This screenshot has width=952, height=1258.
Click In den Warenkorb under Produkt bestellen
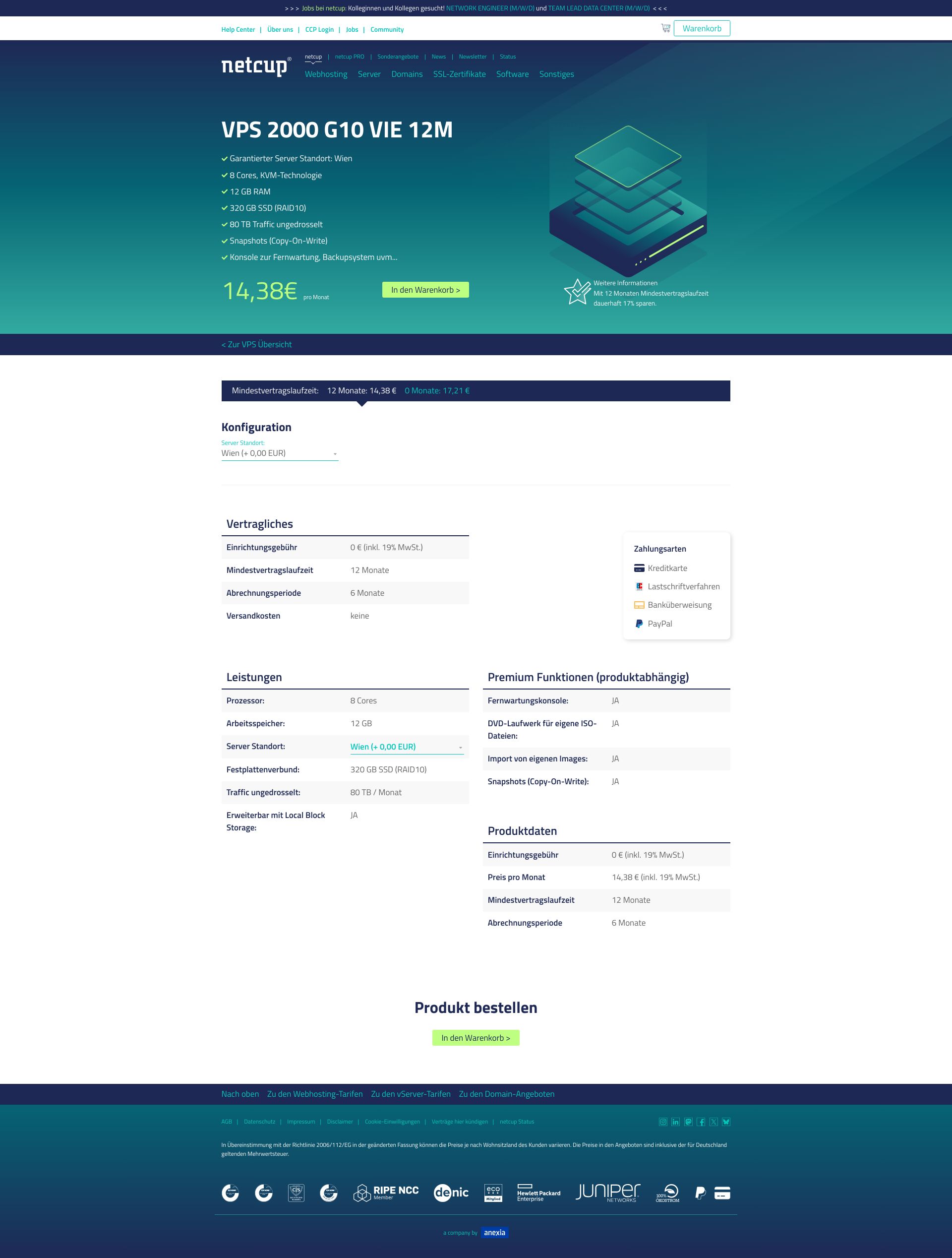[476, 1038]
